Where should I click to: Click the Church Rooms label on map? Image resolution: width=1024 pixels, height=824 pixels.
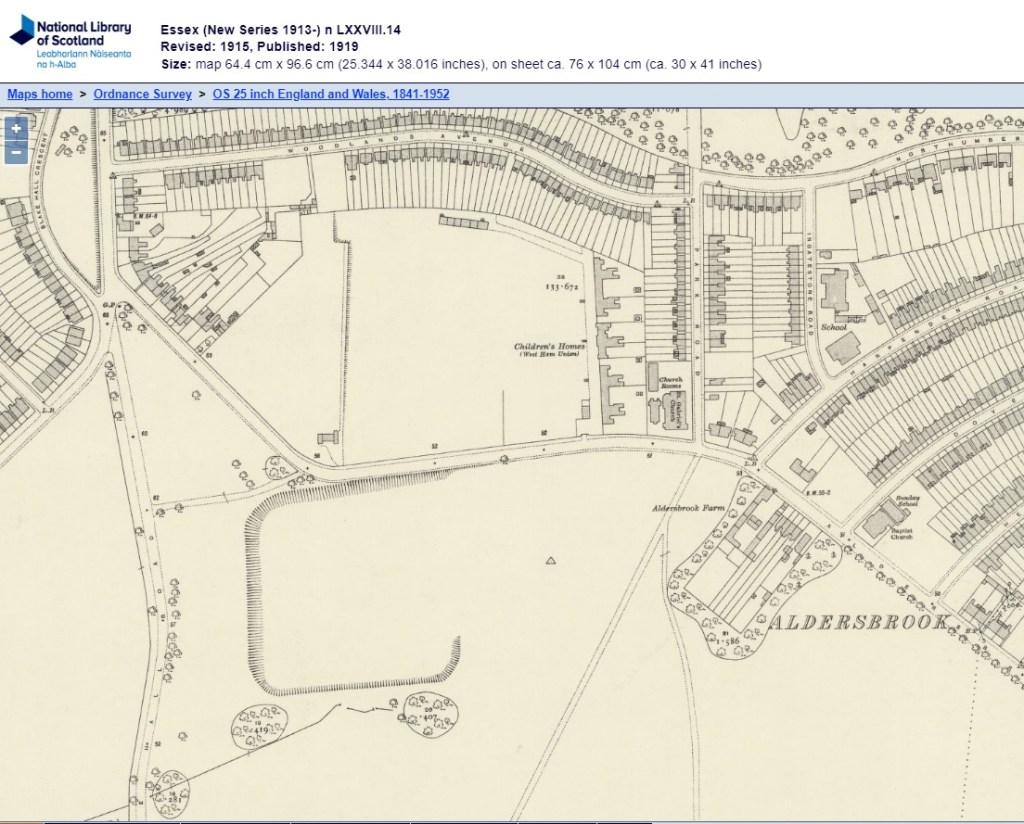tap(670, 383)
